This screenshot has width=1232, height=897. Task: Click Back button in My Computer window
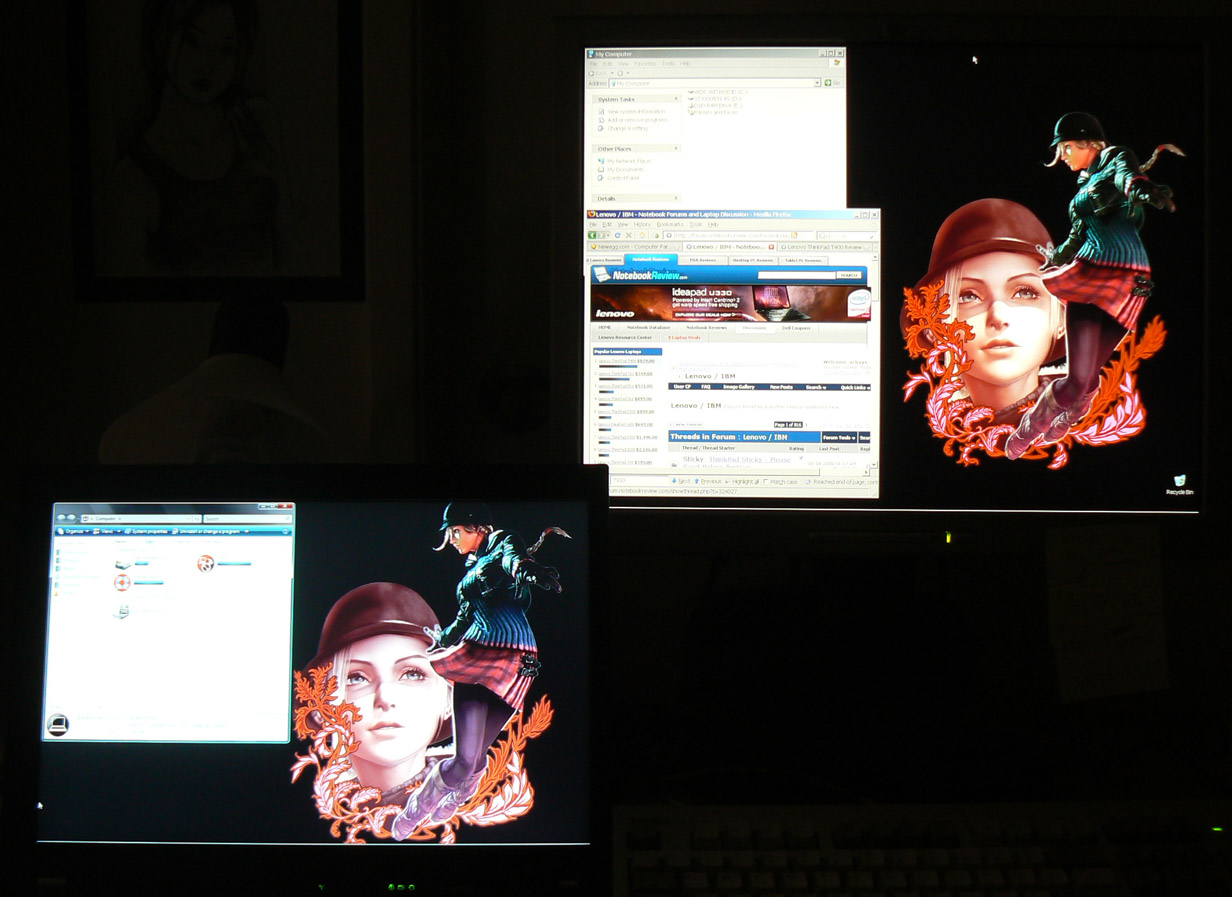point(595,73)
